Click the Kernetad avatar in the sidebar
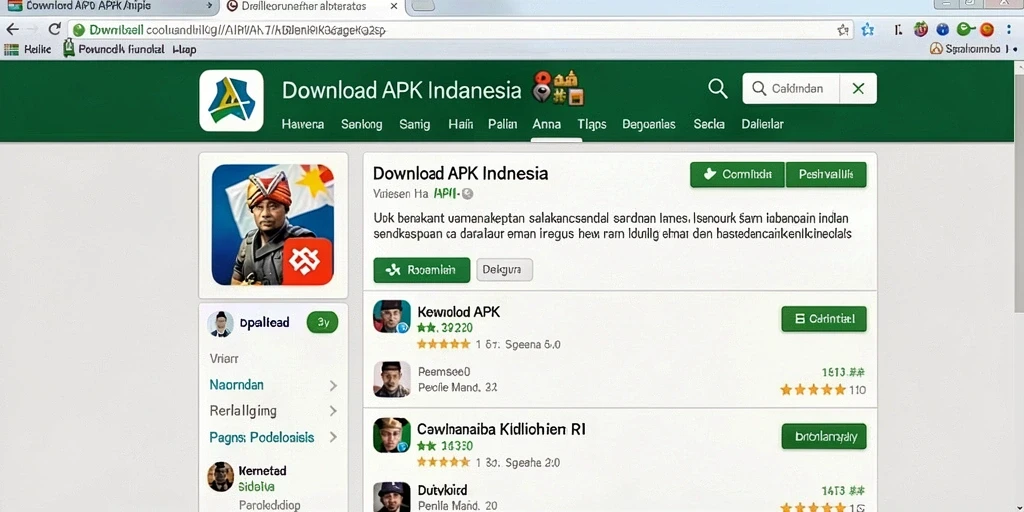This screenshot has width=1024, height=512. coord(221,477)
